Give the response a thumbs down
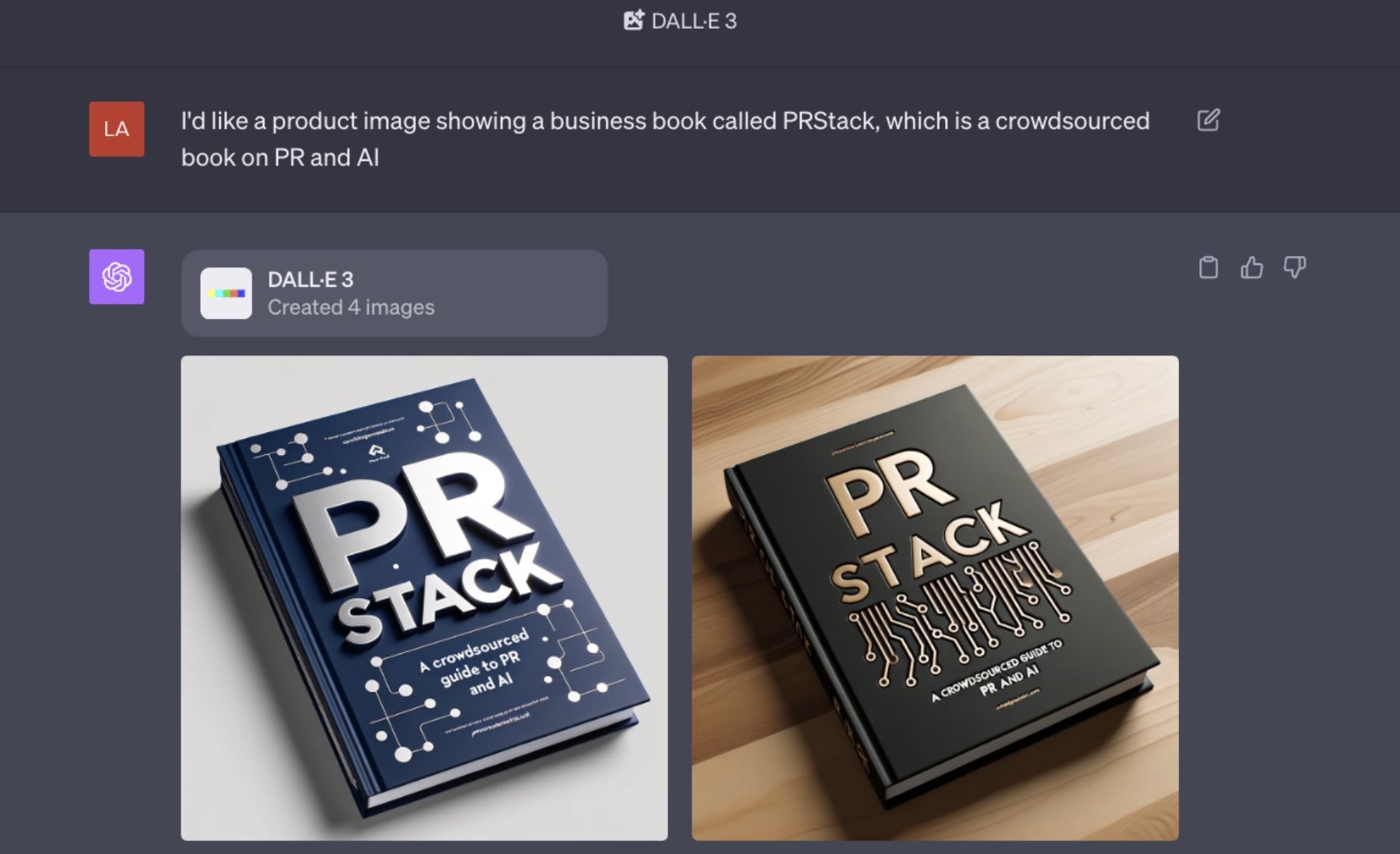Image resolution: width=1400 pixels, height=854 pixels. (1295, 268)
